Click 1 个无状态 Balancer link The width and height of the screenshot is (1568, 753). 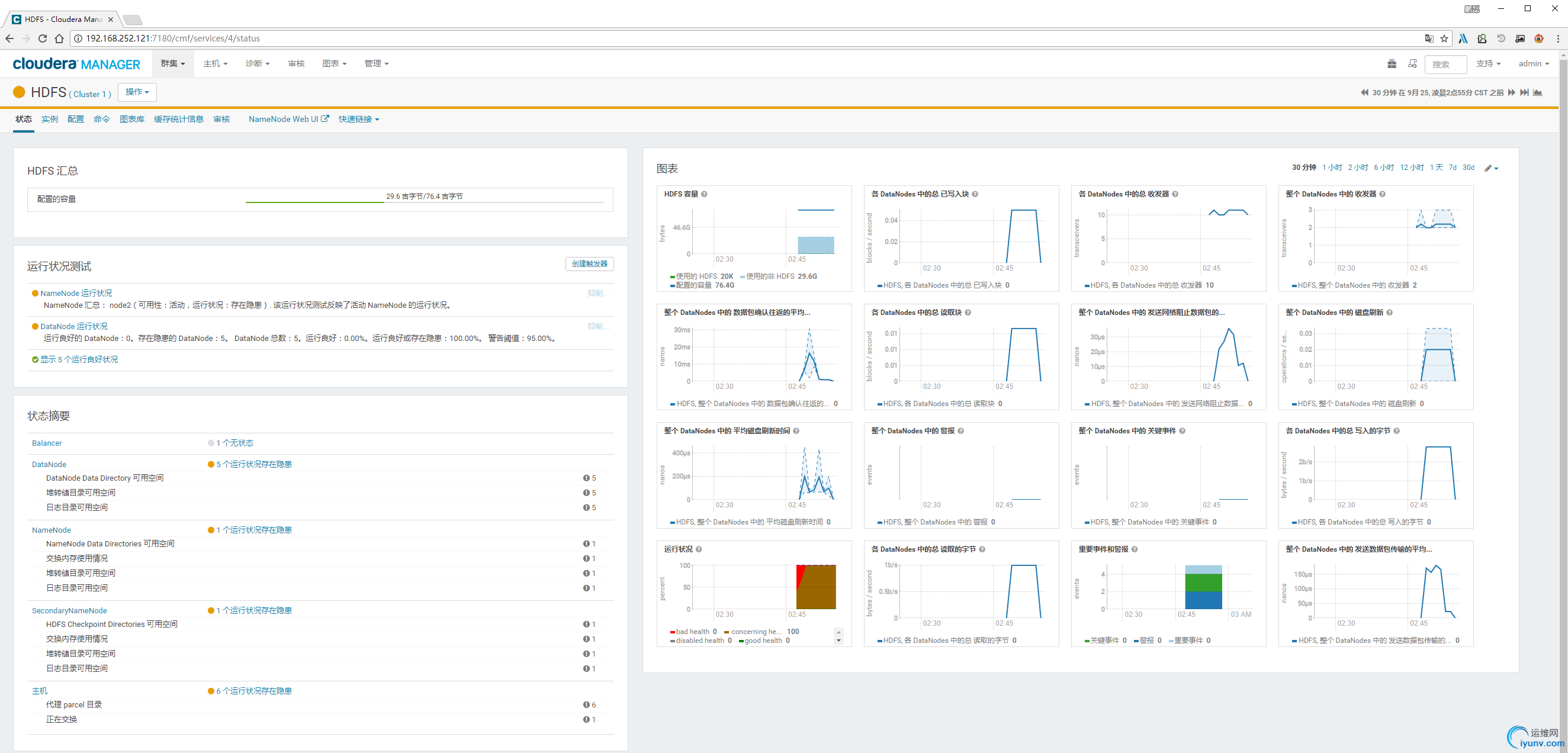click(234, 443)
